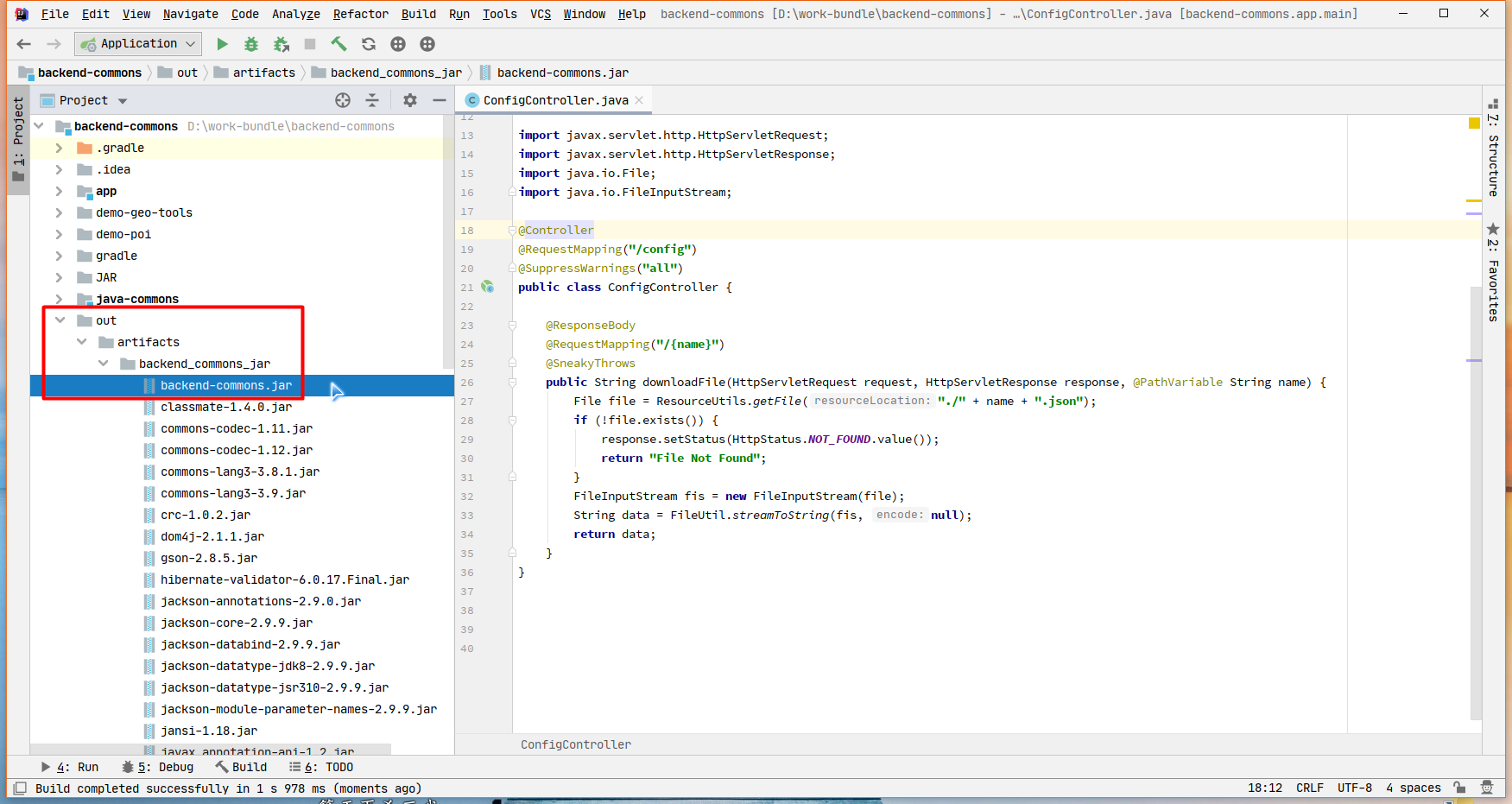Collapse the artifacts folder
The image size is (1512, 804).
click(x=81, y=342)
